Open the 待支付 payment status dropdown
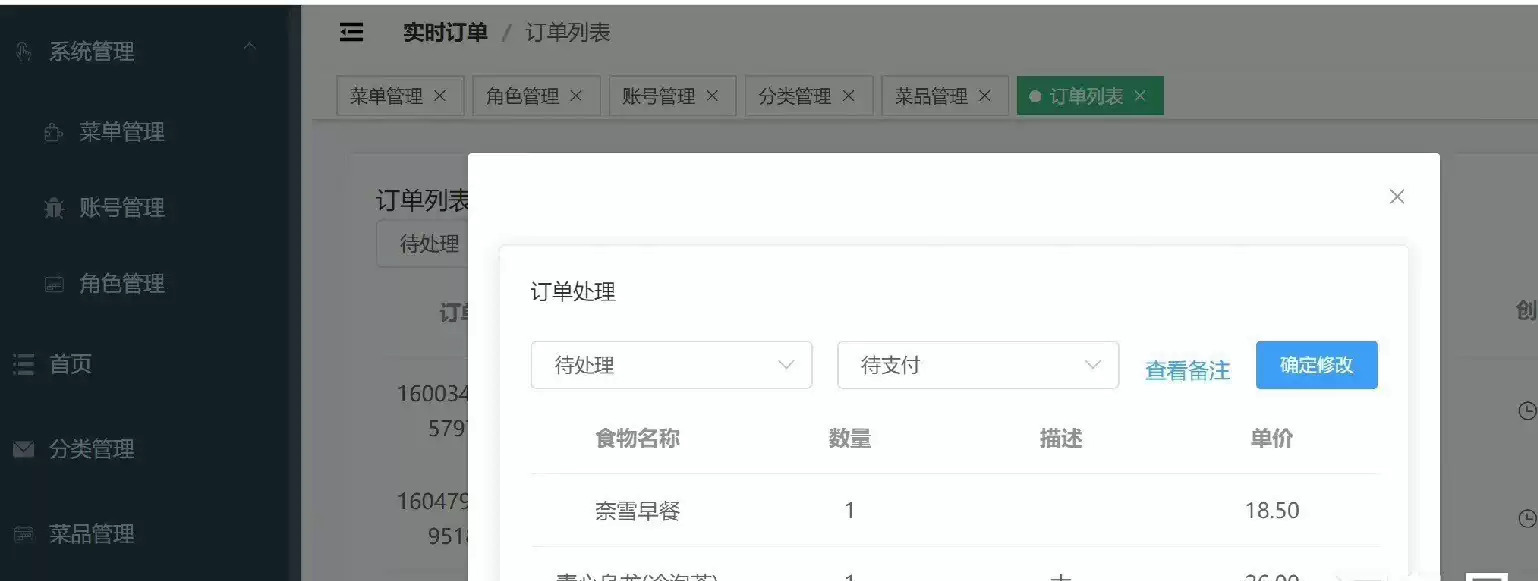1538x581 pixels. click(977, 365)
